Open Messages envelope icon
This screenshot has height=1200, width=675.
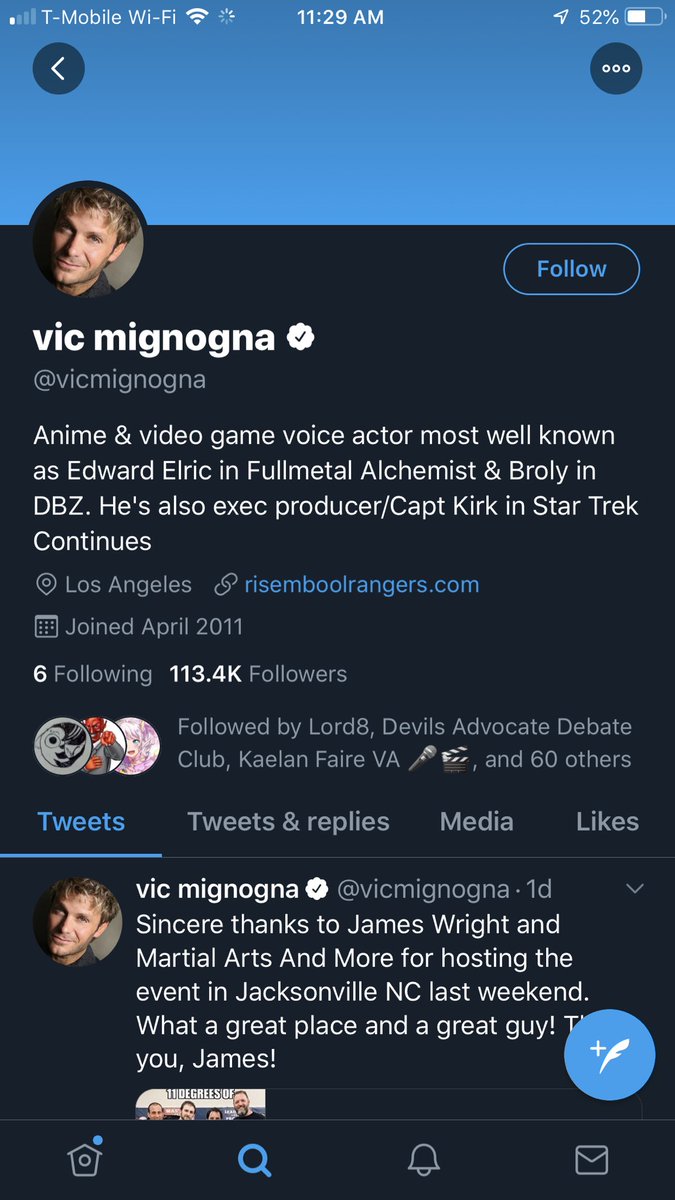[x=591, y=1159]
